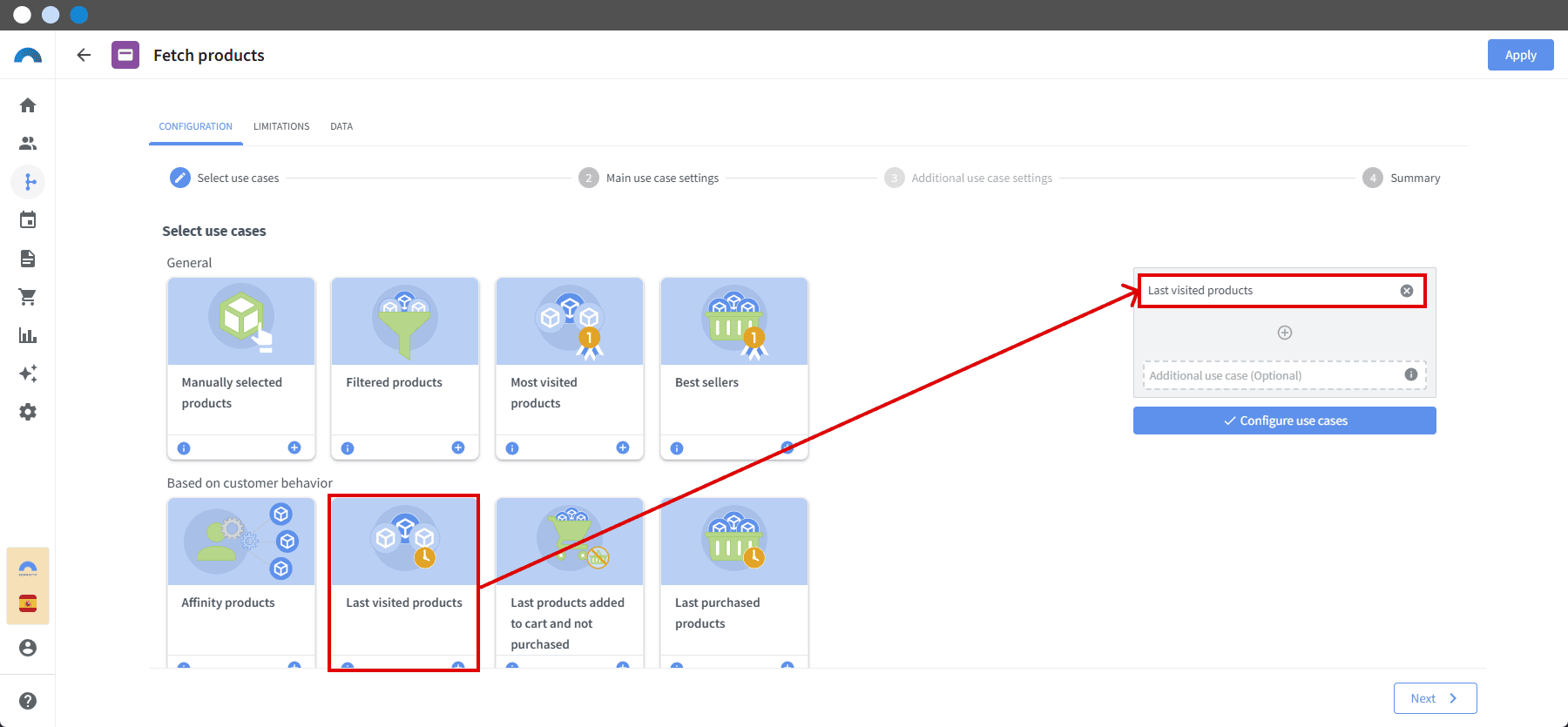Show info for Additional use case field
Screen dimensions: 1568x727
[1411, 374]
